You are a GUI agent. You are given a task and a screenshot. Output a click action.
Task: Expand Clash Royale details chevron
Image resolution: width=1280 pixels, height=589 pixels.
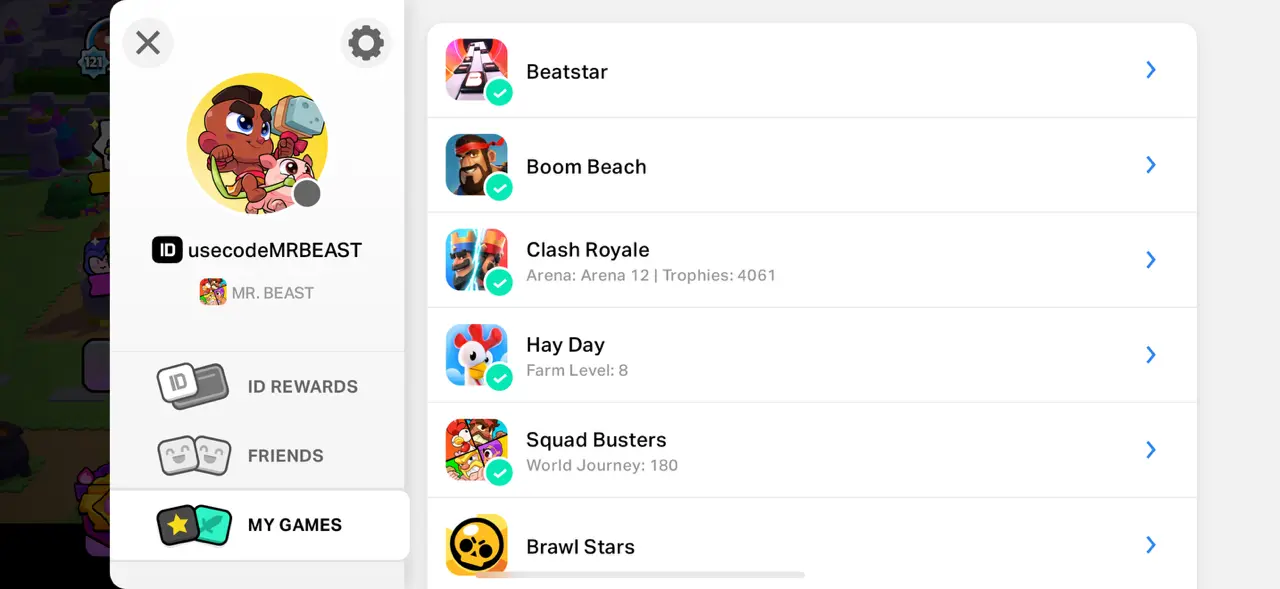(1151, 260)
